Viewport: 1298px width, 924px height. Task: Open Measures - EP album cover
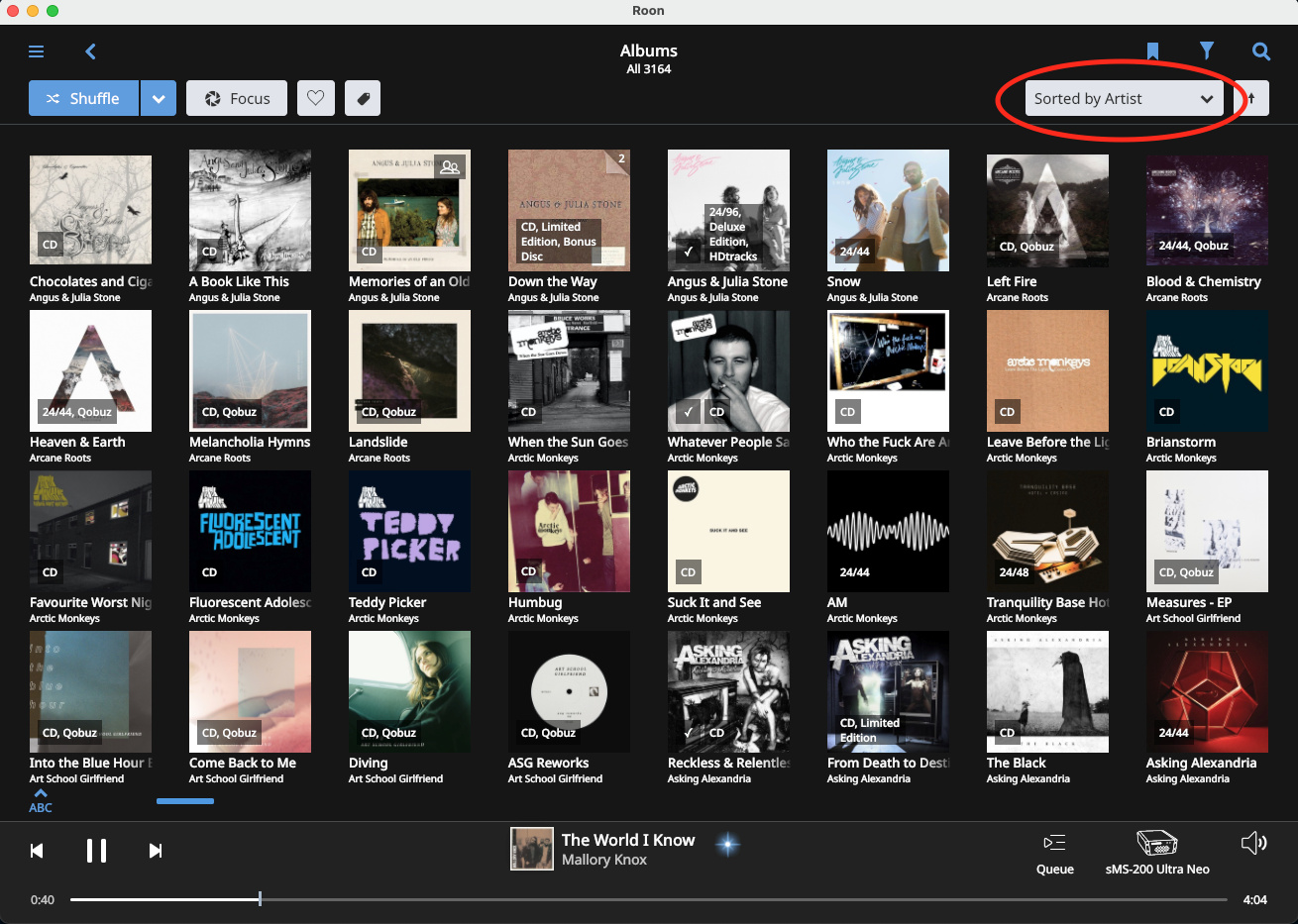pos(1207,531)
